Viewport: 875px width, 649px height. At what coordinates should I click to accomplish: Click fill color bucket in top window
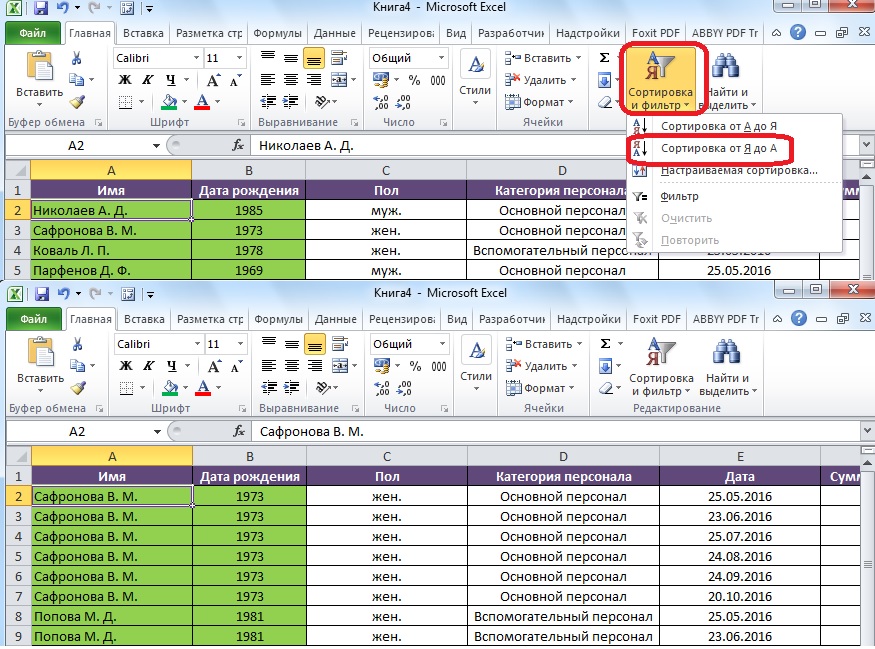(169, 102)
